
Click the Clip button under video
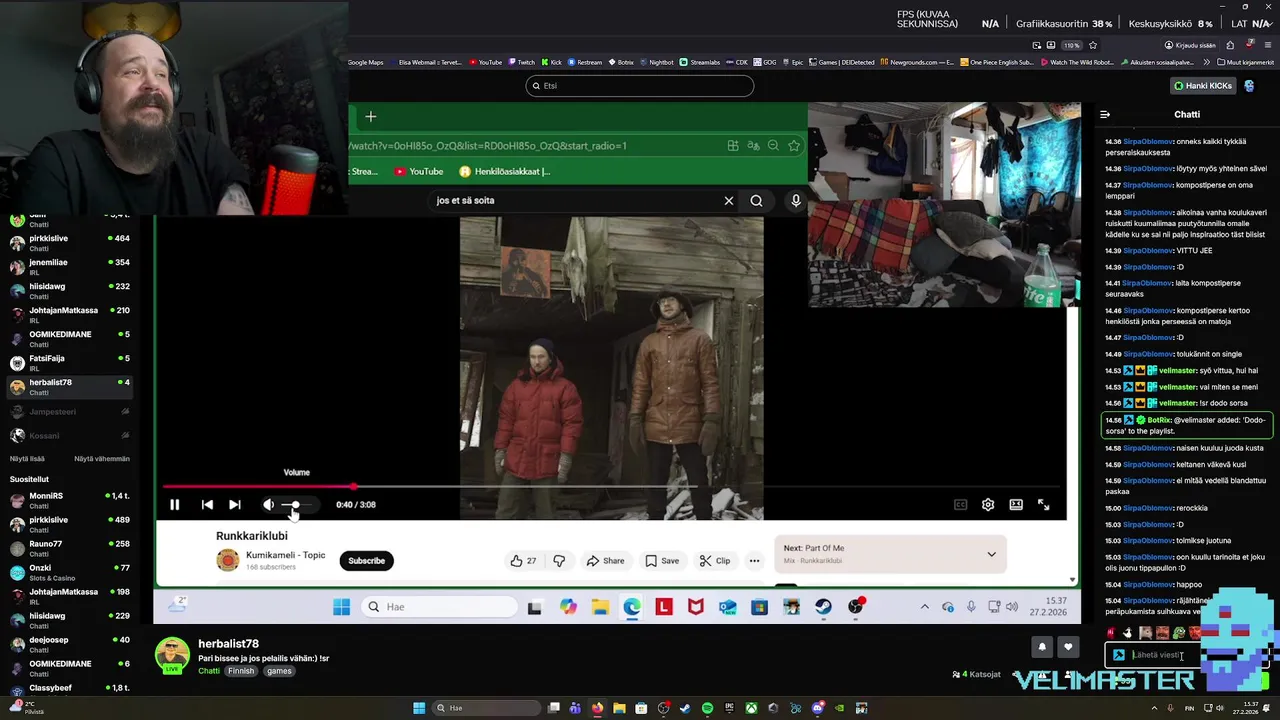pos(714,561)
